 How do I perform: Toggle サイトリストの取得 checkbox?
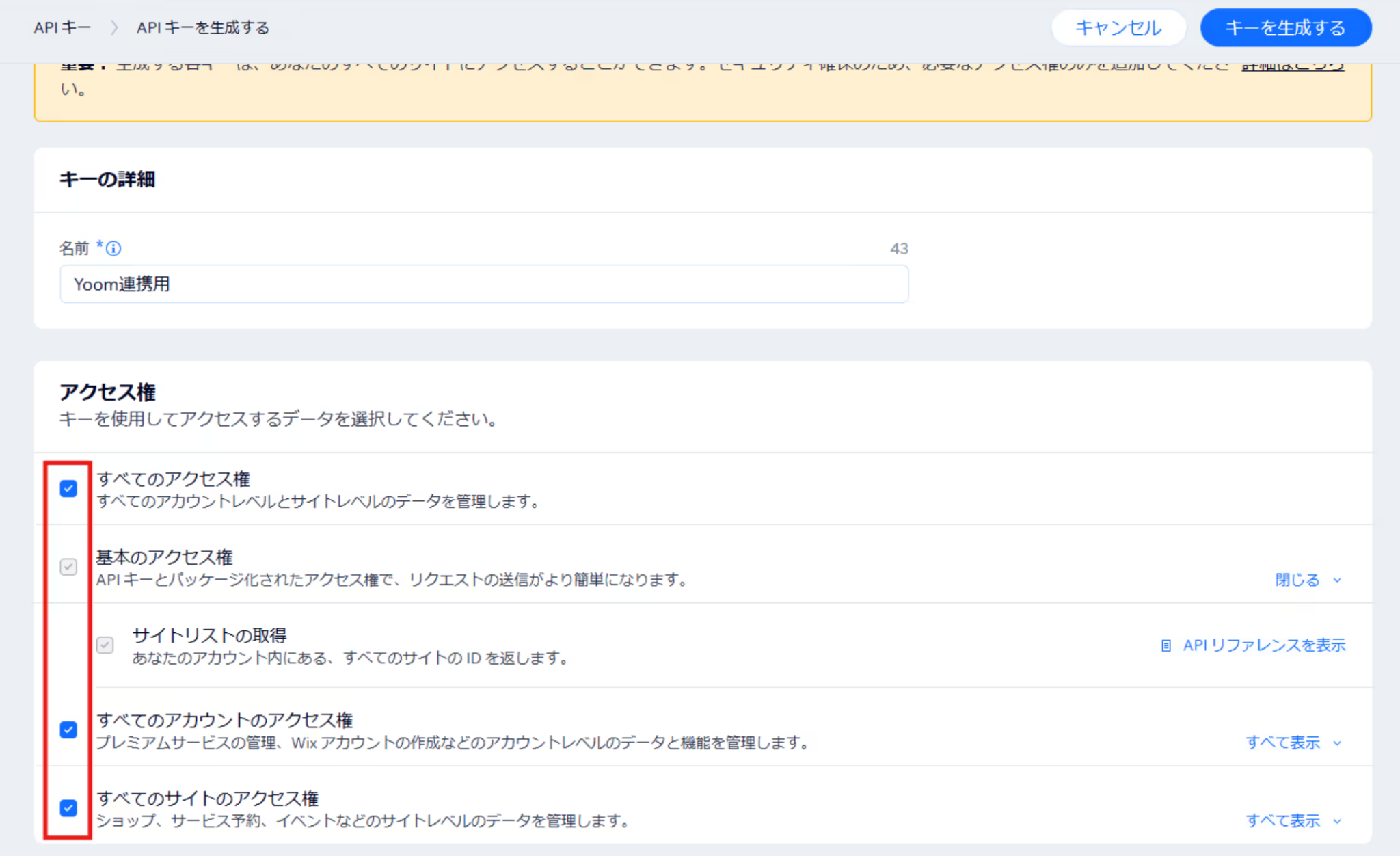point(105,645)
